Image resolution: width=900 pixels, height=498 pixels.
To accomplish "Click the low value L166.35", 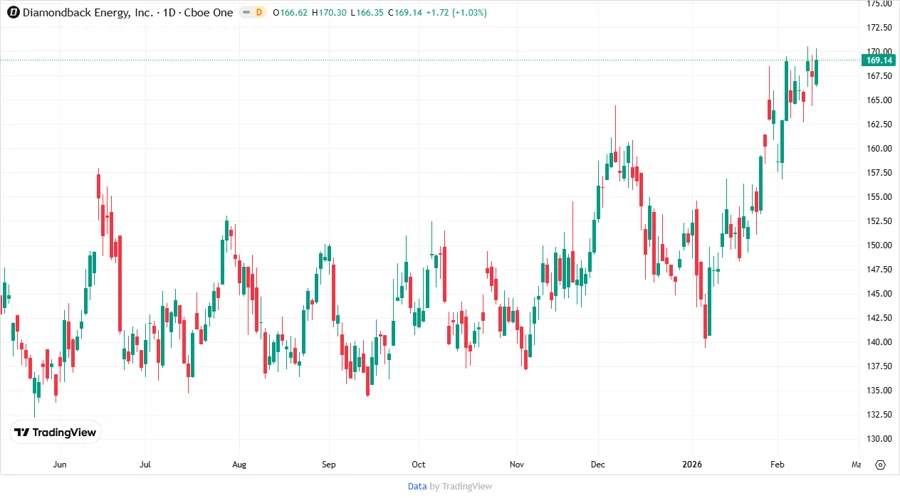I will coord(367,12).
